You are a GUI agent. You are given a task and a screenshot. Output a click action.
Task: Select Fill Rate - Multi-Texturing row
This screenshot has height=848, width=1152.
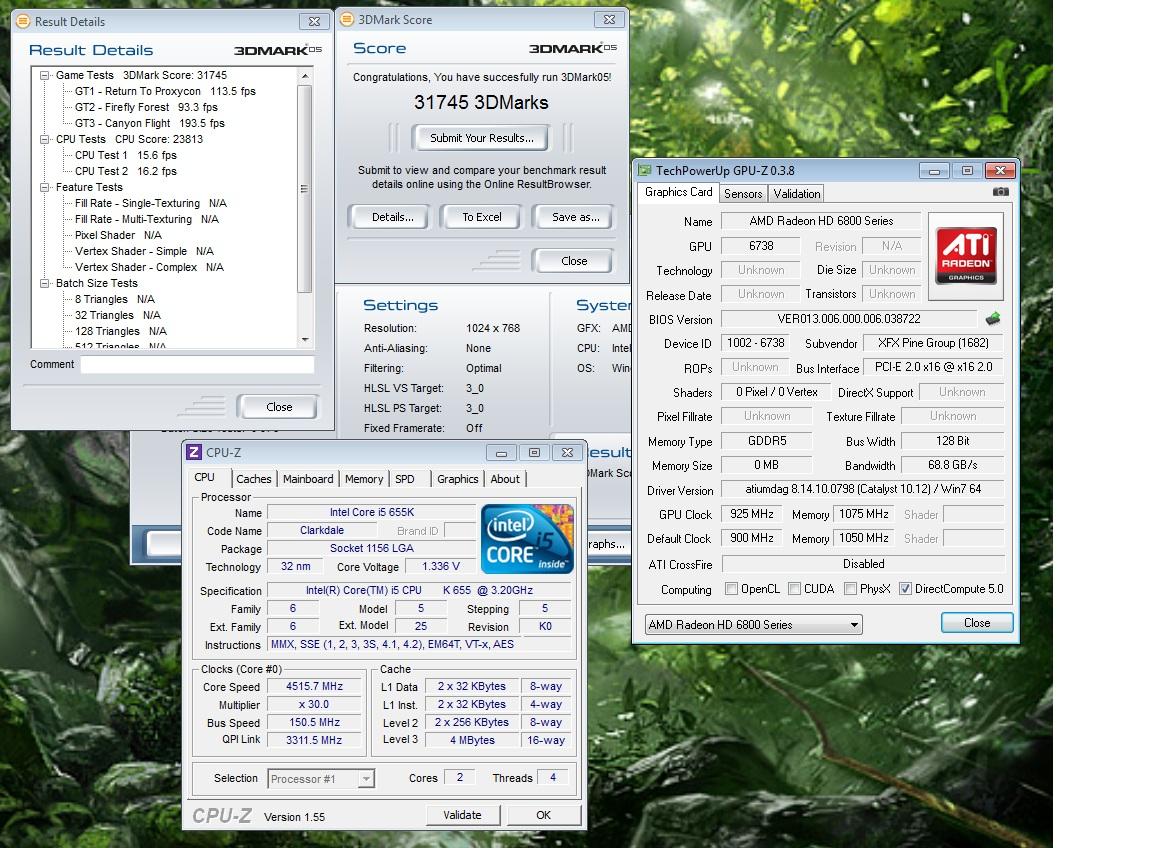(x=147, y=220)
